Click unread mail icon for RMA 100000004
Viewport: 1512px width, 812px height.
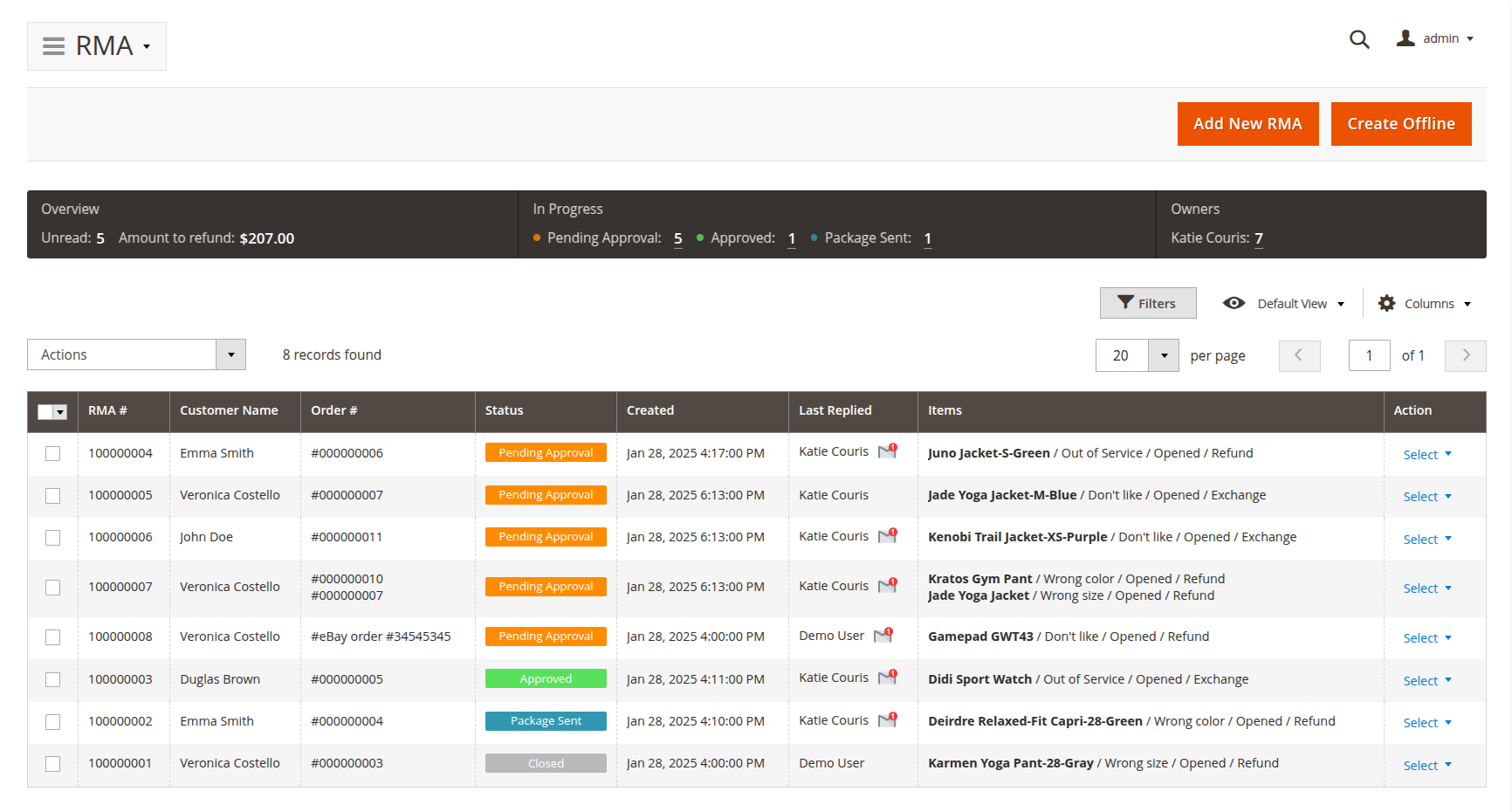pyautogui.click(x=888, y=451)
